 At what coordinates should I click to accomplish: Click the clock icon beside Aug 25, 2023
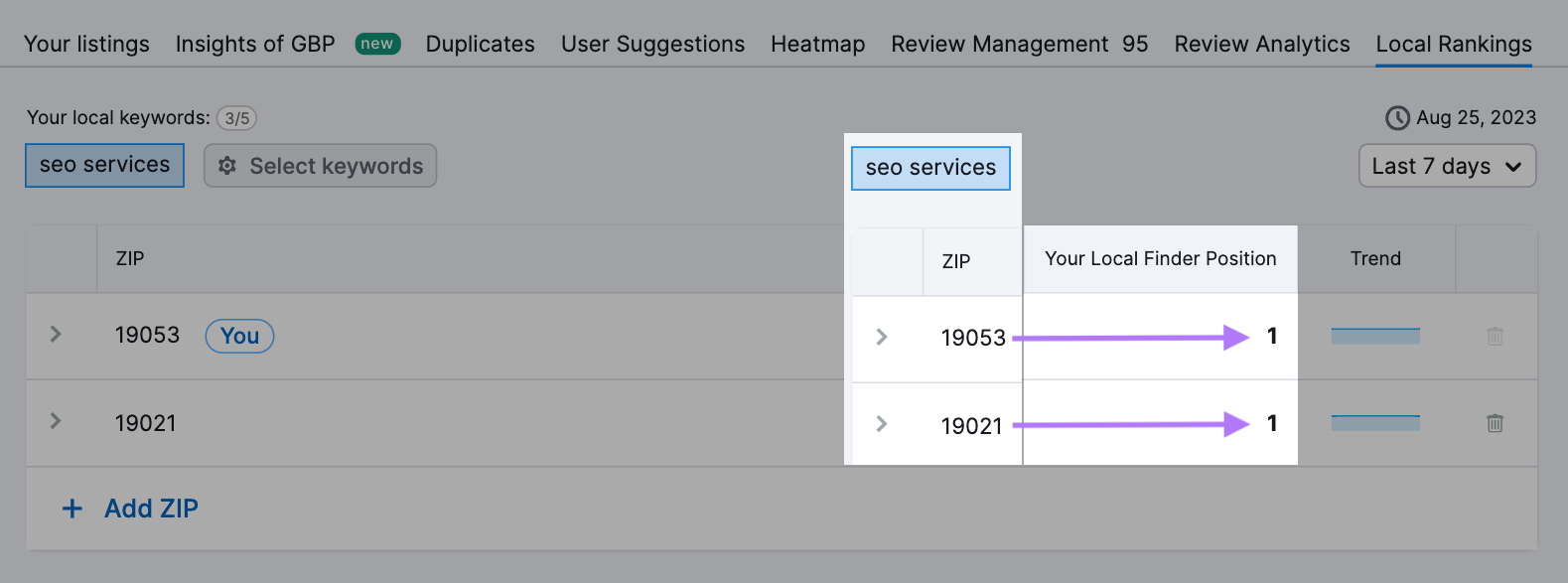pos(1397,118)
